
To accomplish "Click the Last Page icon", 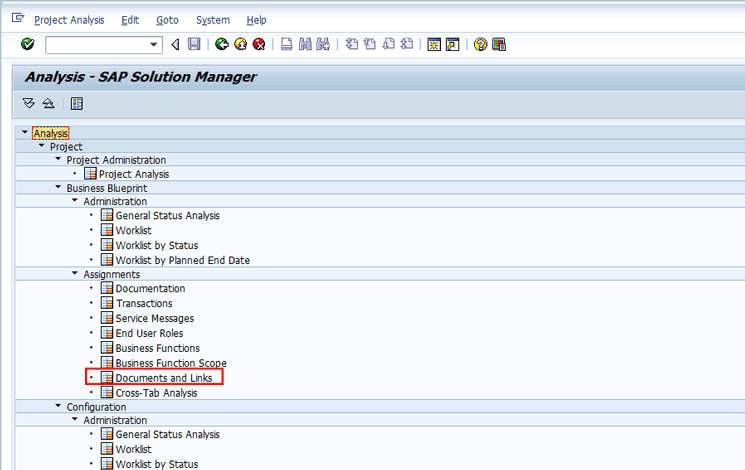I will click(407, 44).
